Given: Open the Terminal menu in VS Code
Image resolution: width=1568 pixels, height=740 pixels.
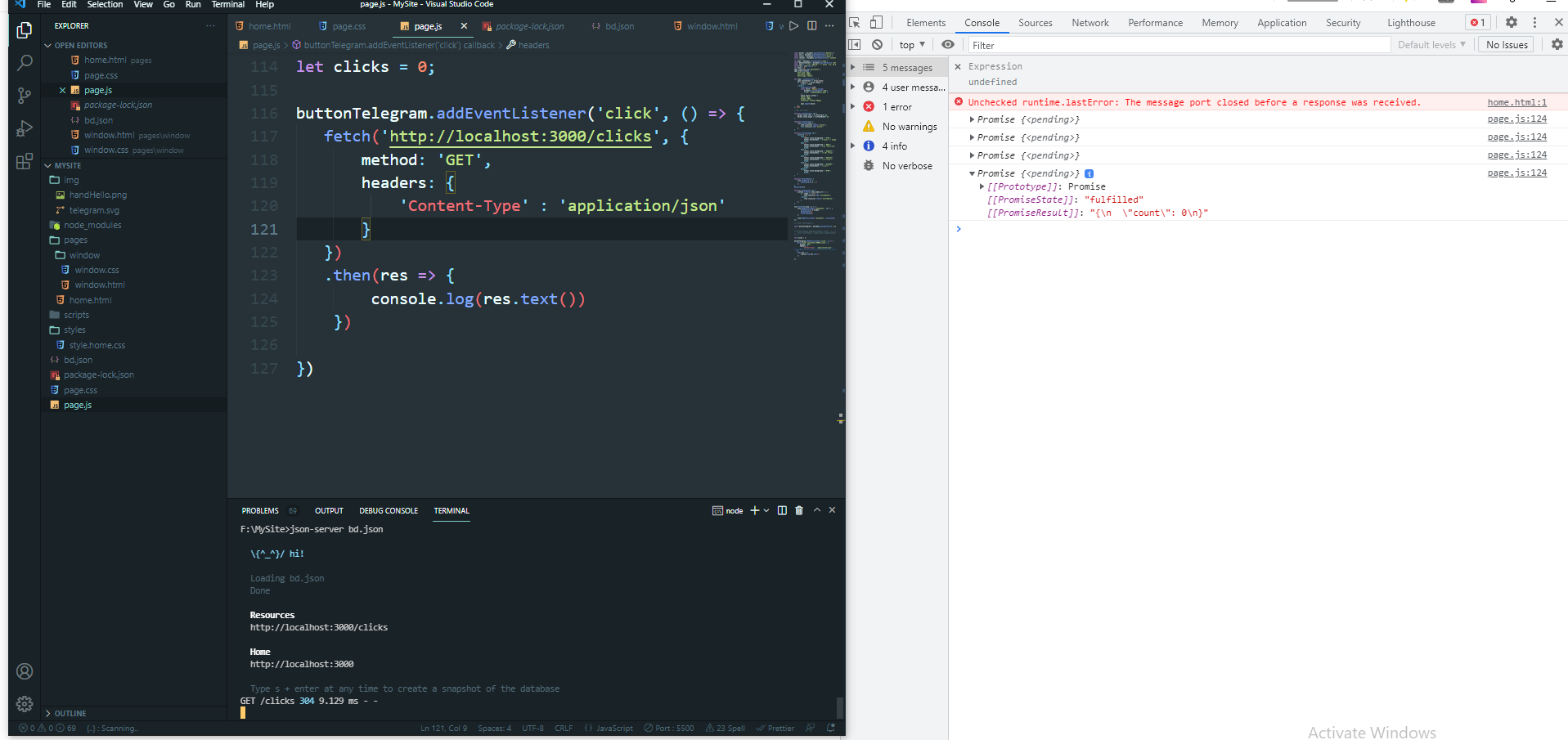Looking at the screenshot, I should 227,5.
